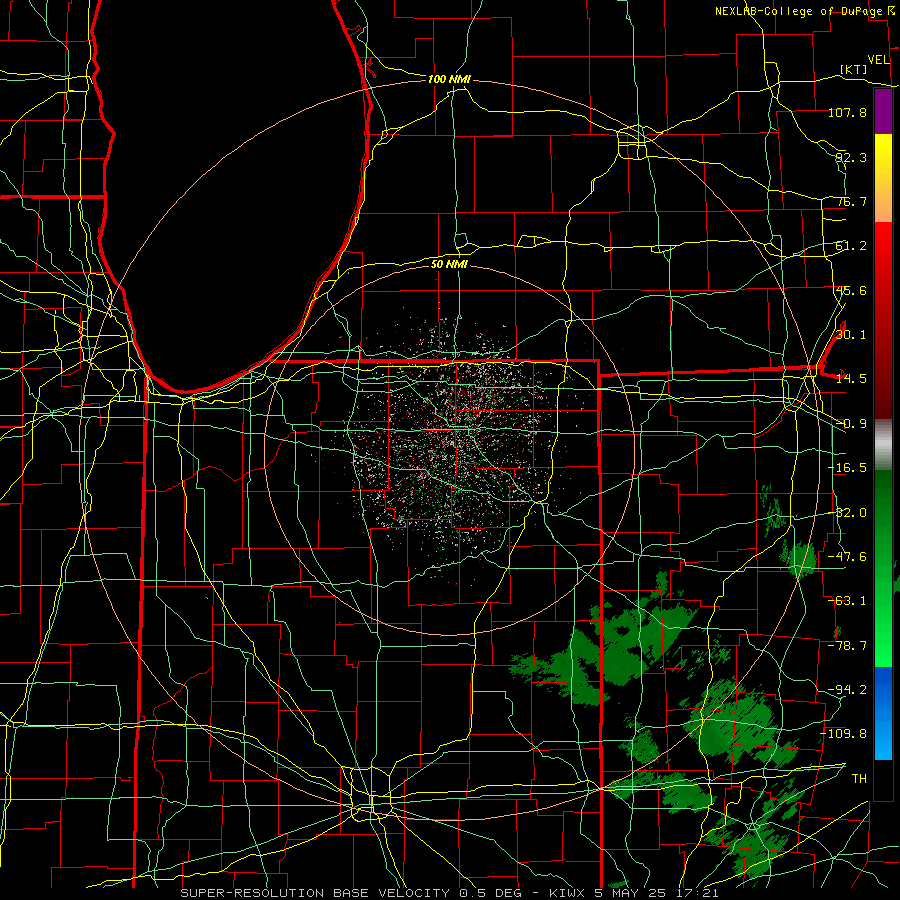This screenshot has height=900, width=900.
Task: Select the -16.5 value on the velocity scale
Action: [847, 468]
